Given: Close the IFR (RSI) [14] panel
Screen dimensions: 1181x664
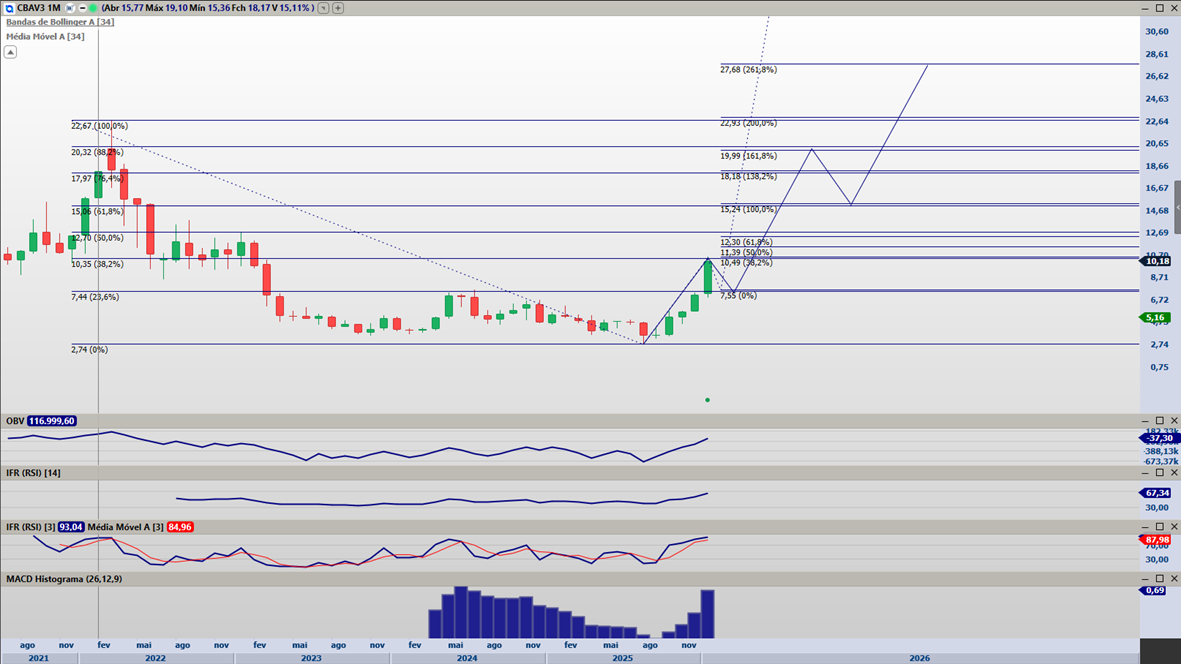Looking at the screenshot, I should coord(1172,473).
